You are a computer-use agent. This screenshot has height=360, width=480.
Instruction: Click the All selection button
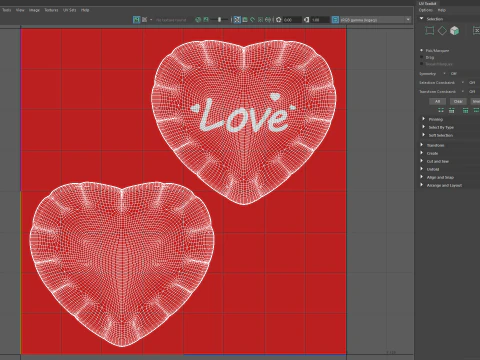click(x=437, y=101)
